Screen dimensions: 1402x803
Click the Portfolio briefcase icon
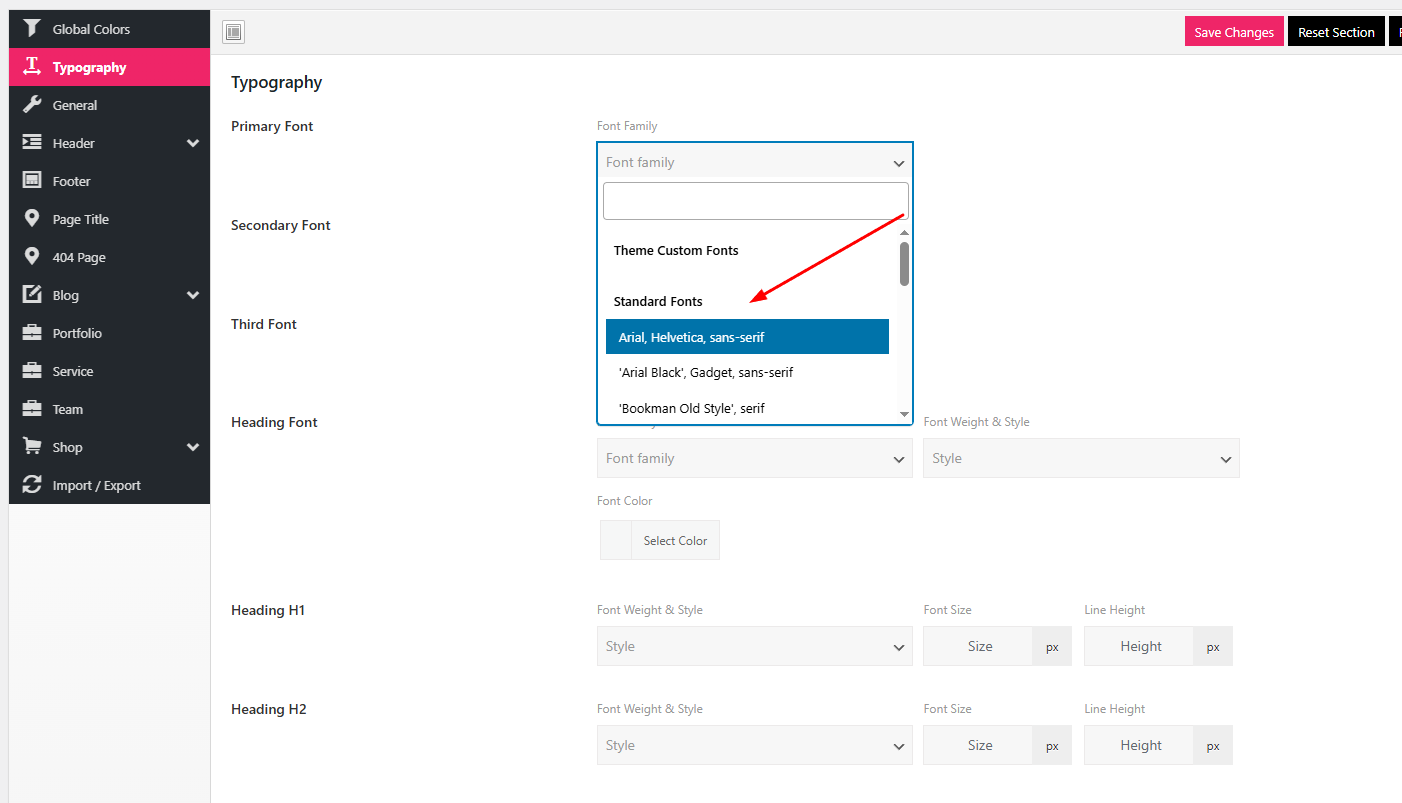pyautogui.click(x=32, y=333)
